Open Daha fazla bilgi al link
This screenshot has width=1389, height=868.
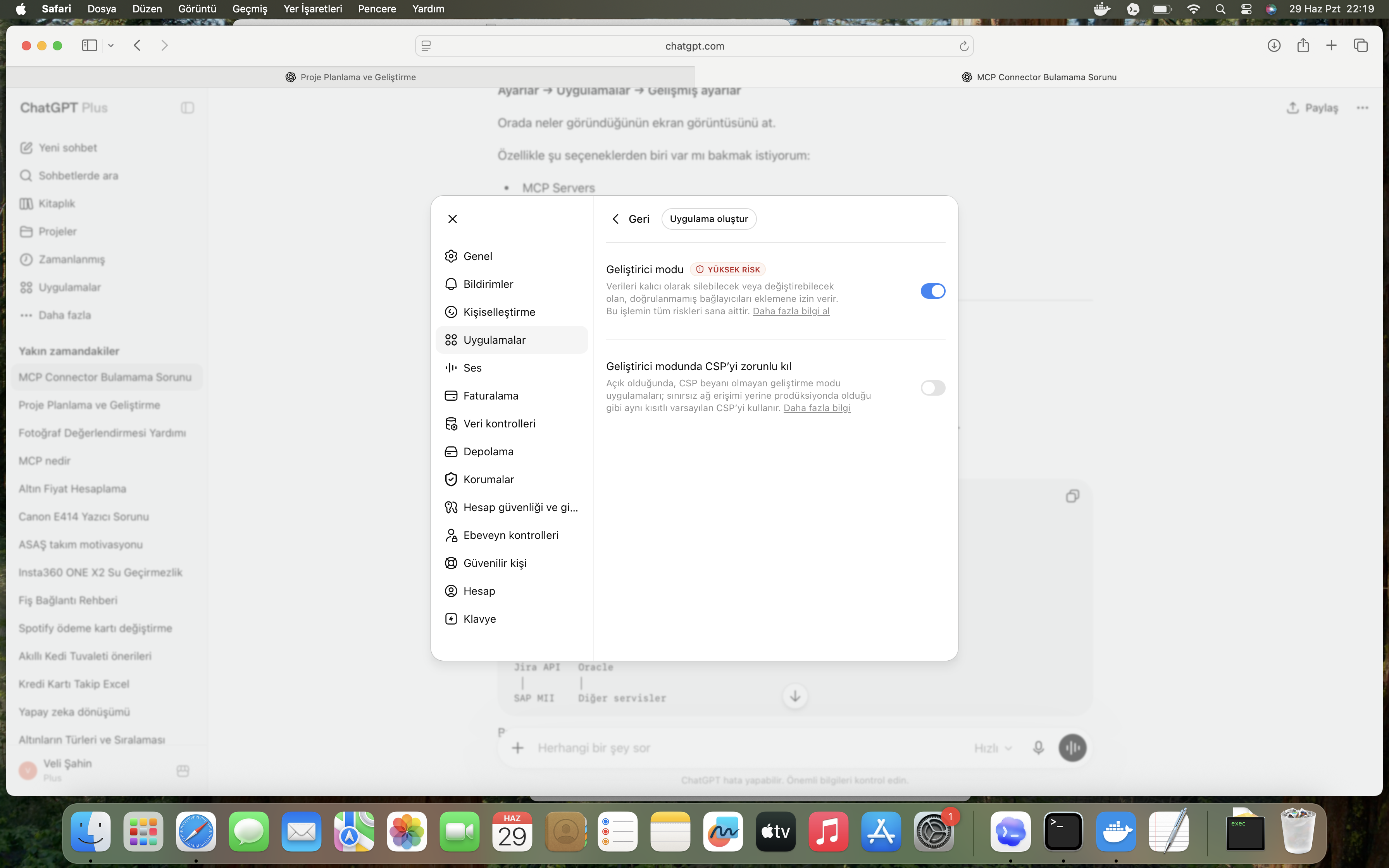(791, 311)
